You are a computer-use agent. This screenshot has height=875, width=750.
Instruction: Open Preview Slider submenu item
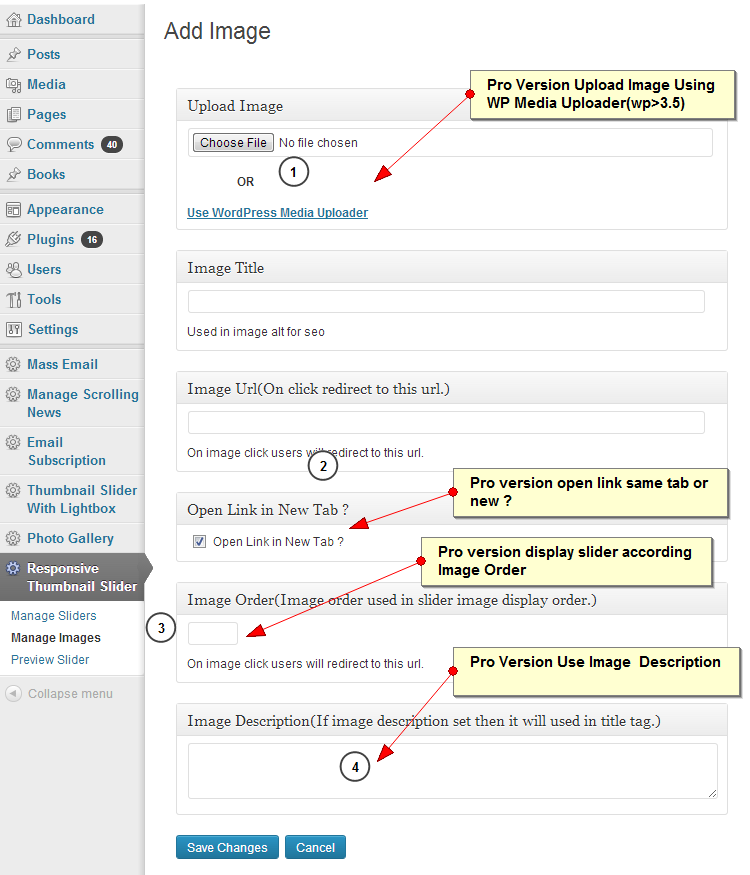(50, 660)
